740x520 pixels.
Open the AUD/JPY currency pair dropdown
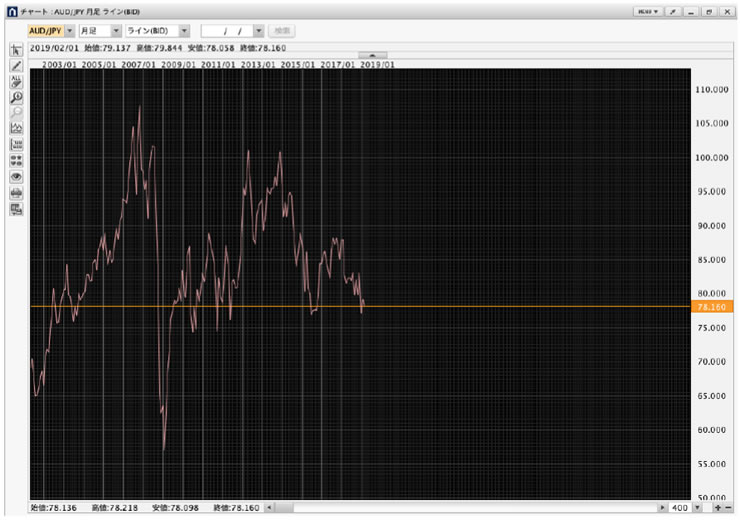70,31
